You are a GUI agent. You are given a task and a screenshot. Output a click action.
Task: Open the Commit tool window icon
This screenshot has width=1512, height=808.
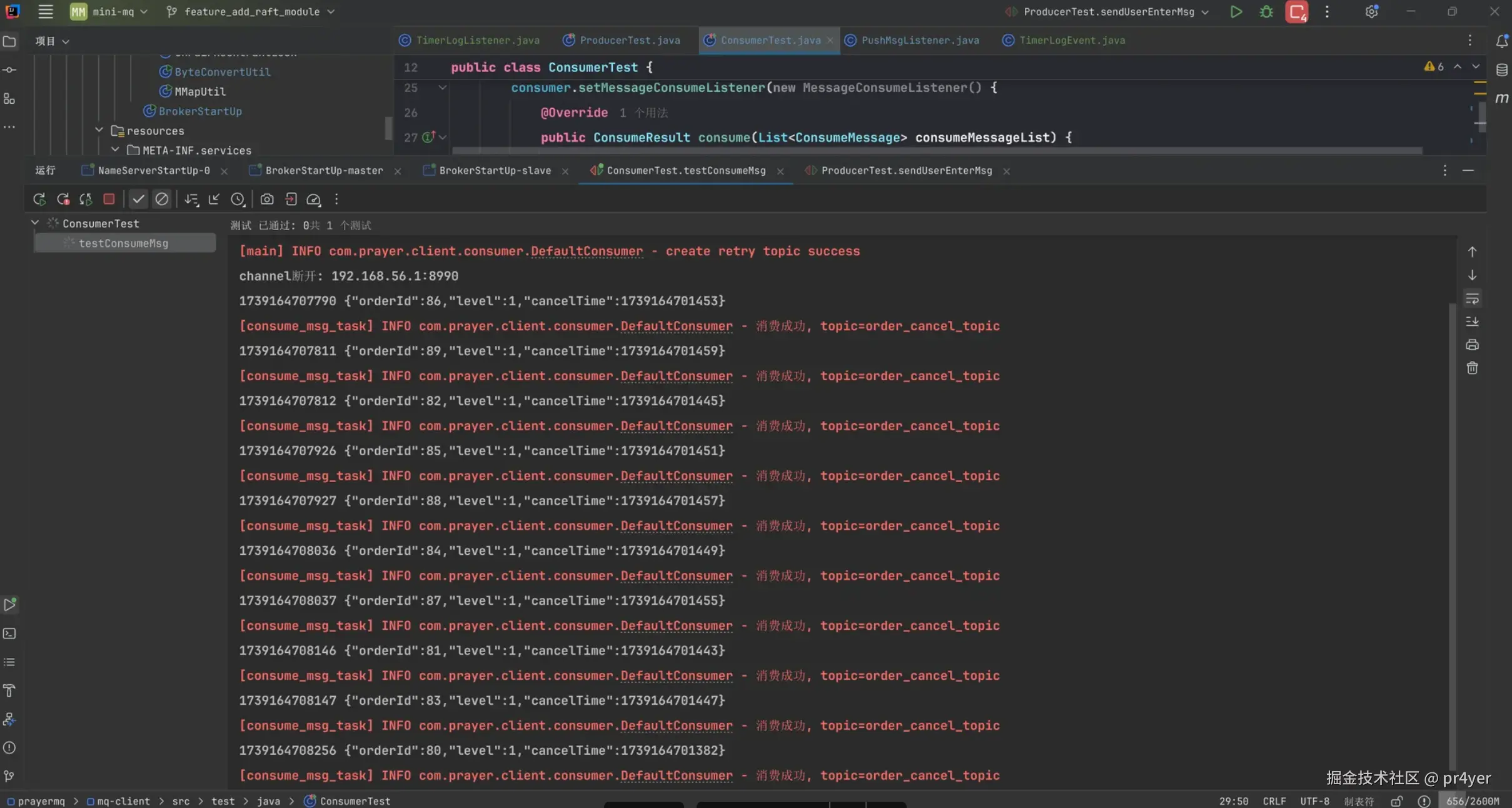tap(9, 69)
